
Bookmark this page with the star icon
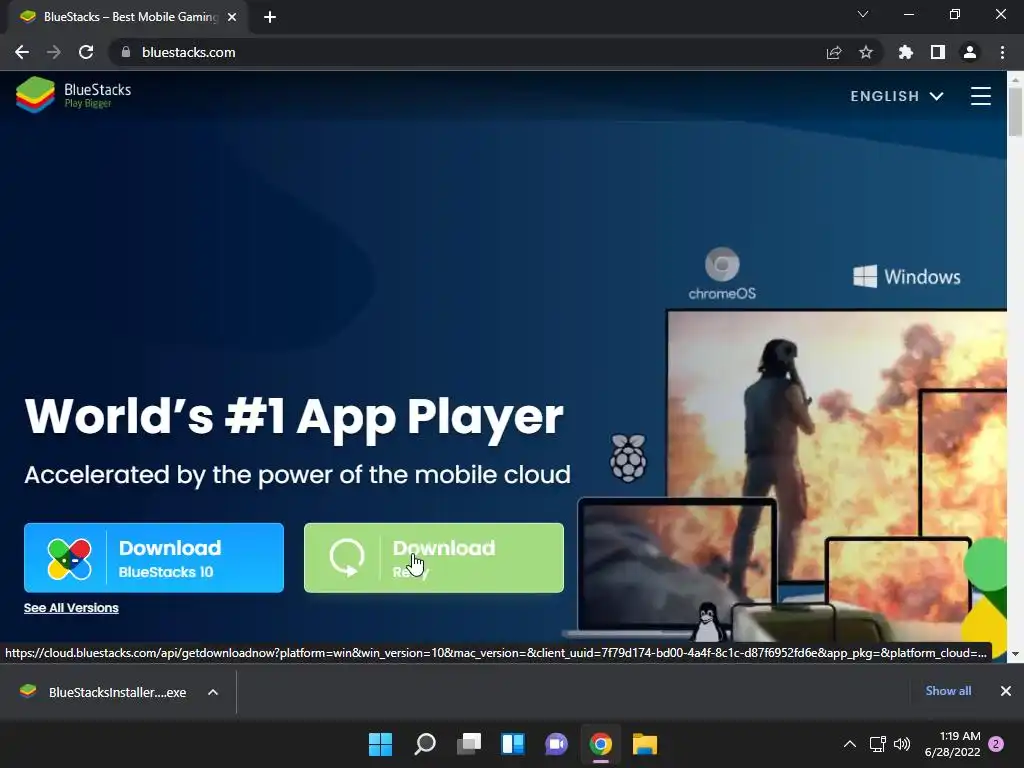(866, 52)
